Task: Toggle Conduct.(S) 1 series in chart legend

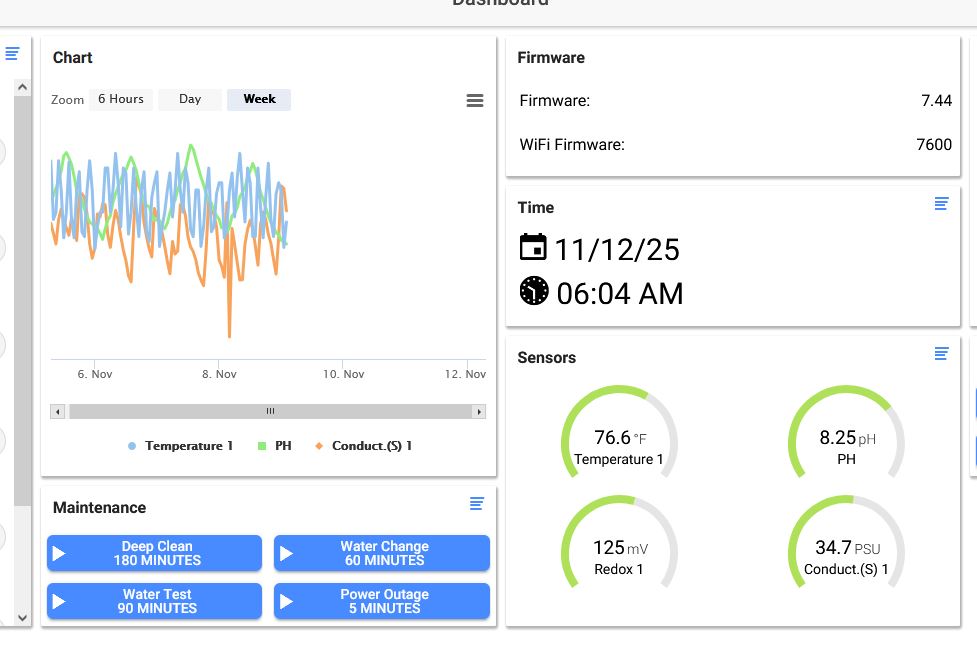Action: 363,446
